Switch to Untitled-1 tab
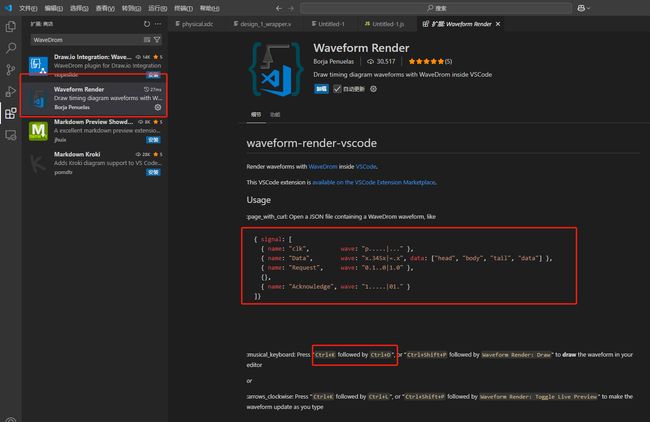 330,24
